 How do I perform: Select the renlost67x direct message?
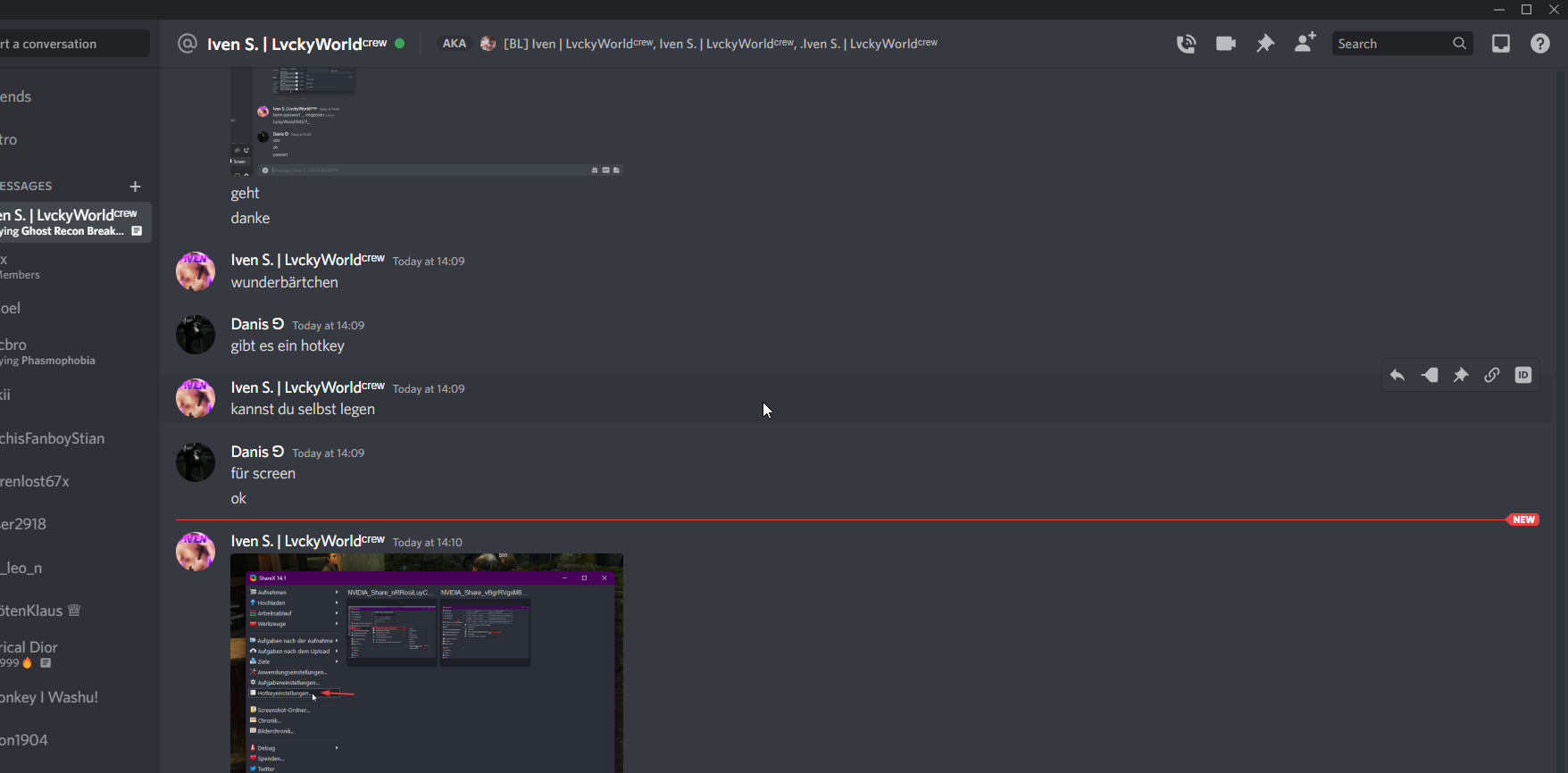tap(36, 481)
